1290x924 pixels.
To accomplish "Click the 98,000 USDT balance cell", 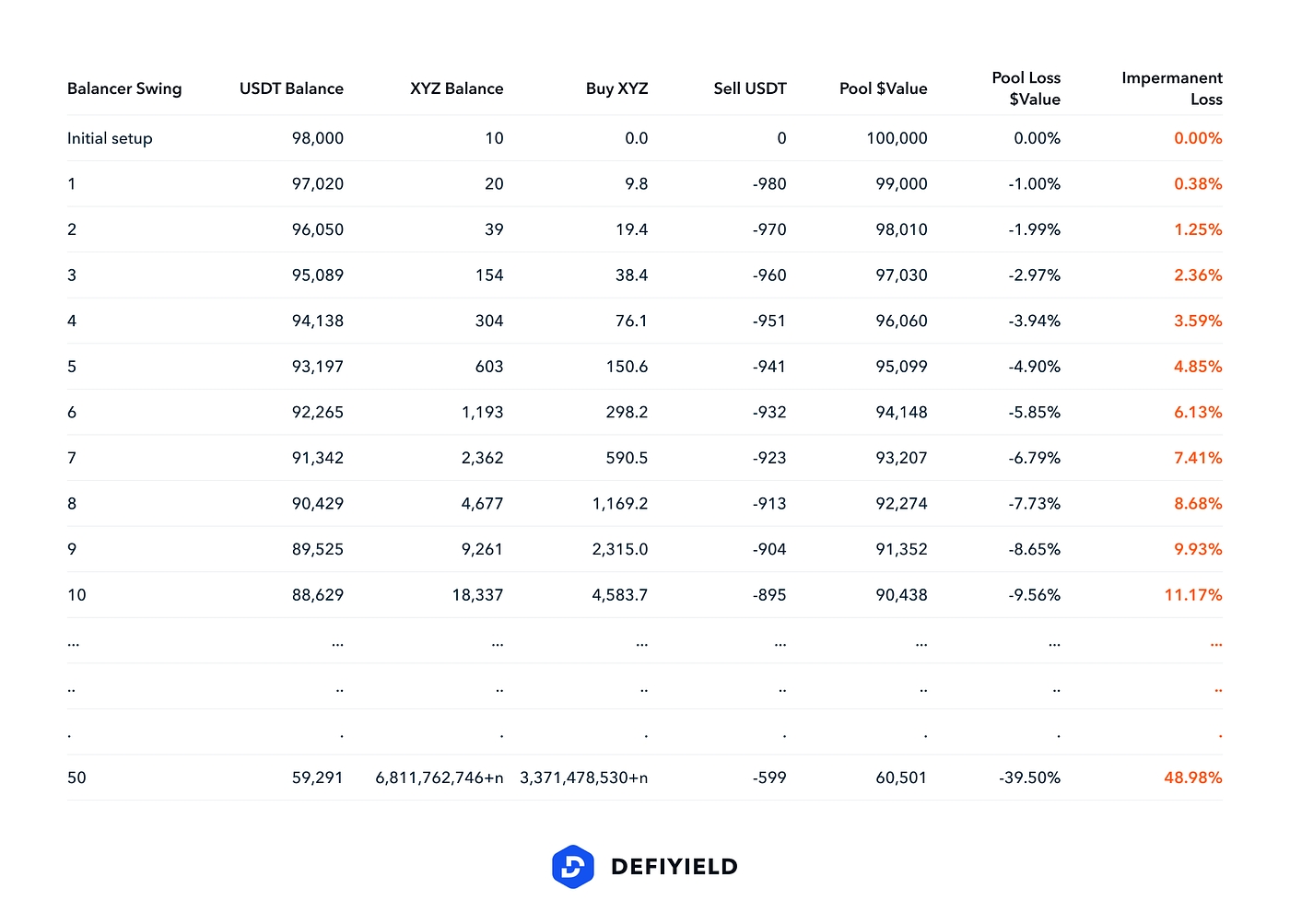I will coord(317,138).
